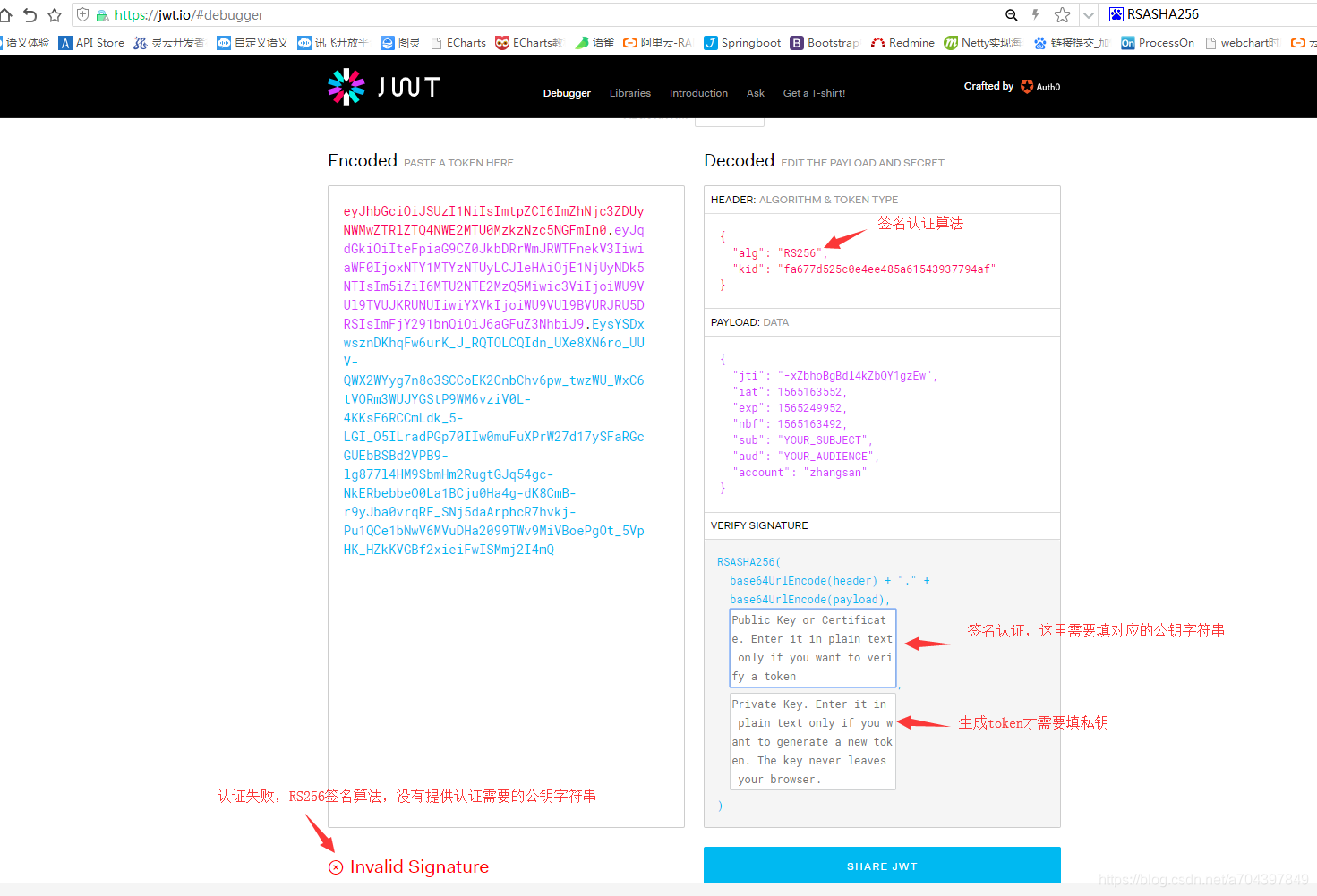Open the Get a T-shirt! nav item

(x=814, y=93)
